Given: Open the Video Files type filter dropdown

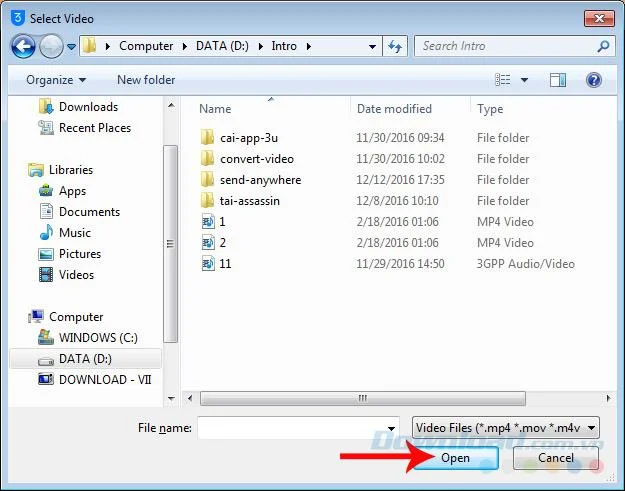Looking at the screenshot, I should point(505,428).
